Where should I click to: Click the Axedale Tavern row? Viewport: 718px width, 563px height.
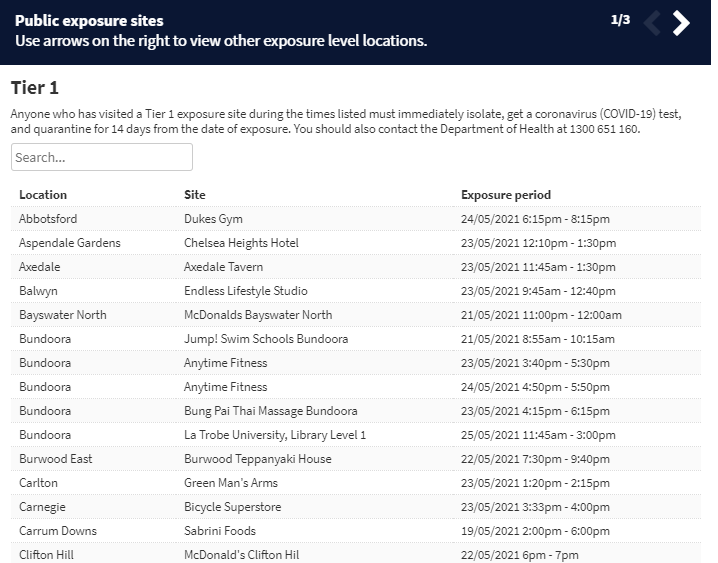(x=356, y=267)
